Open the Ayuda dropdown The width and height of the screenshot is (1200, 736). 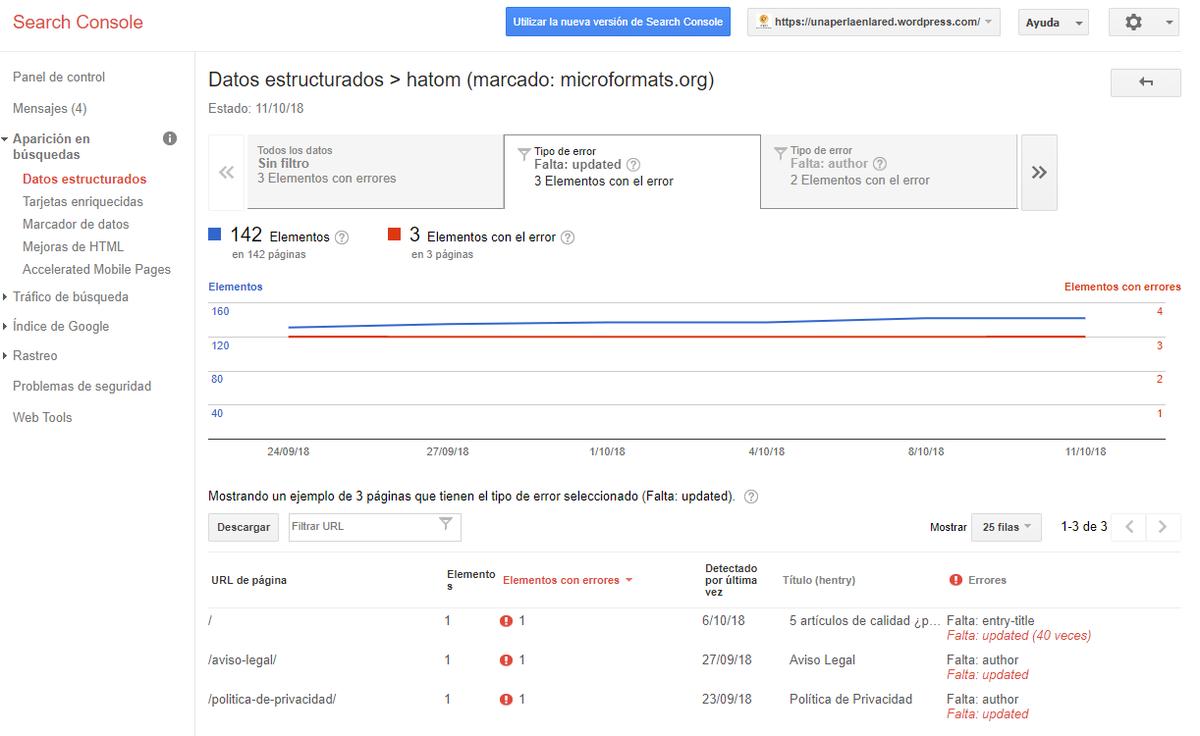coord(1053,21)
